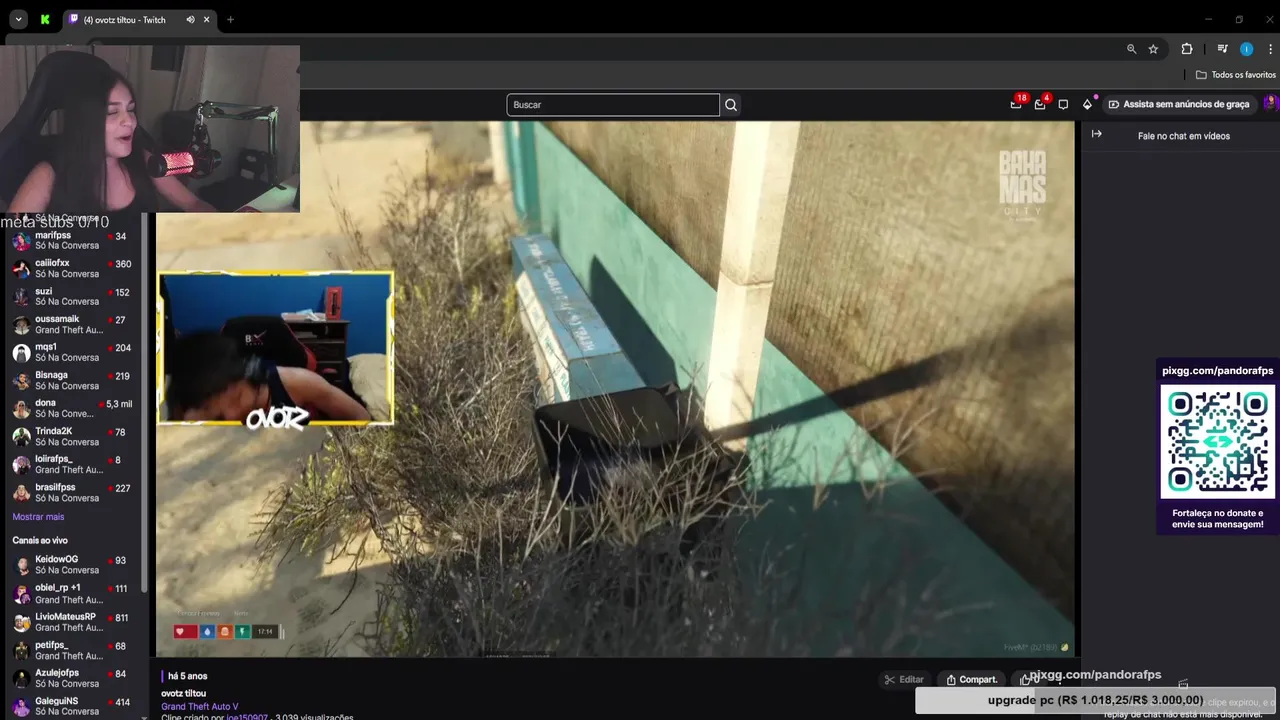Viewport: 1280px width, 720px height.
Task: Click Assista sem anúncios de graça button
Action: (x=1179, y=104)
